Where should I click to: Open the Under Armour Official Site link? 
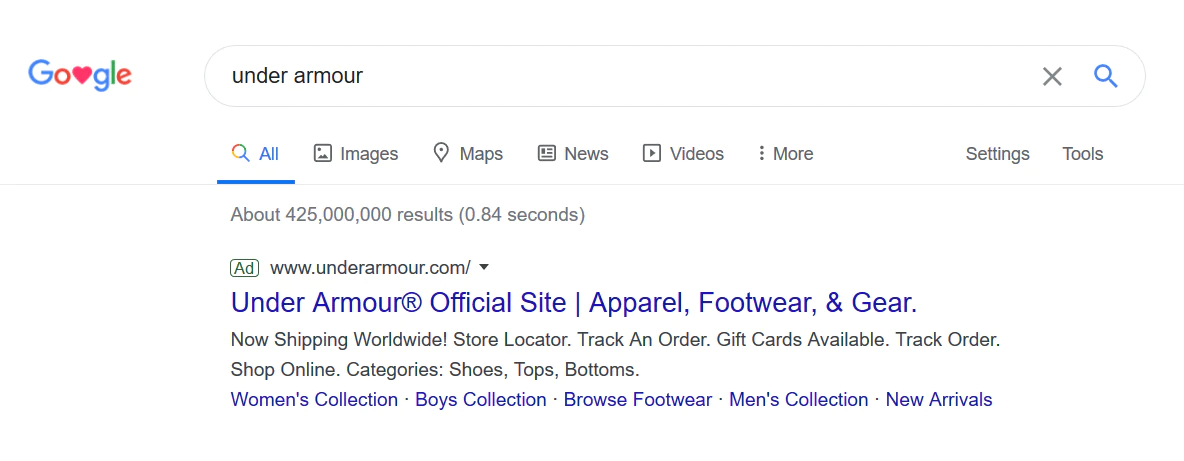(x=573, y=302)
